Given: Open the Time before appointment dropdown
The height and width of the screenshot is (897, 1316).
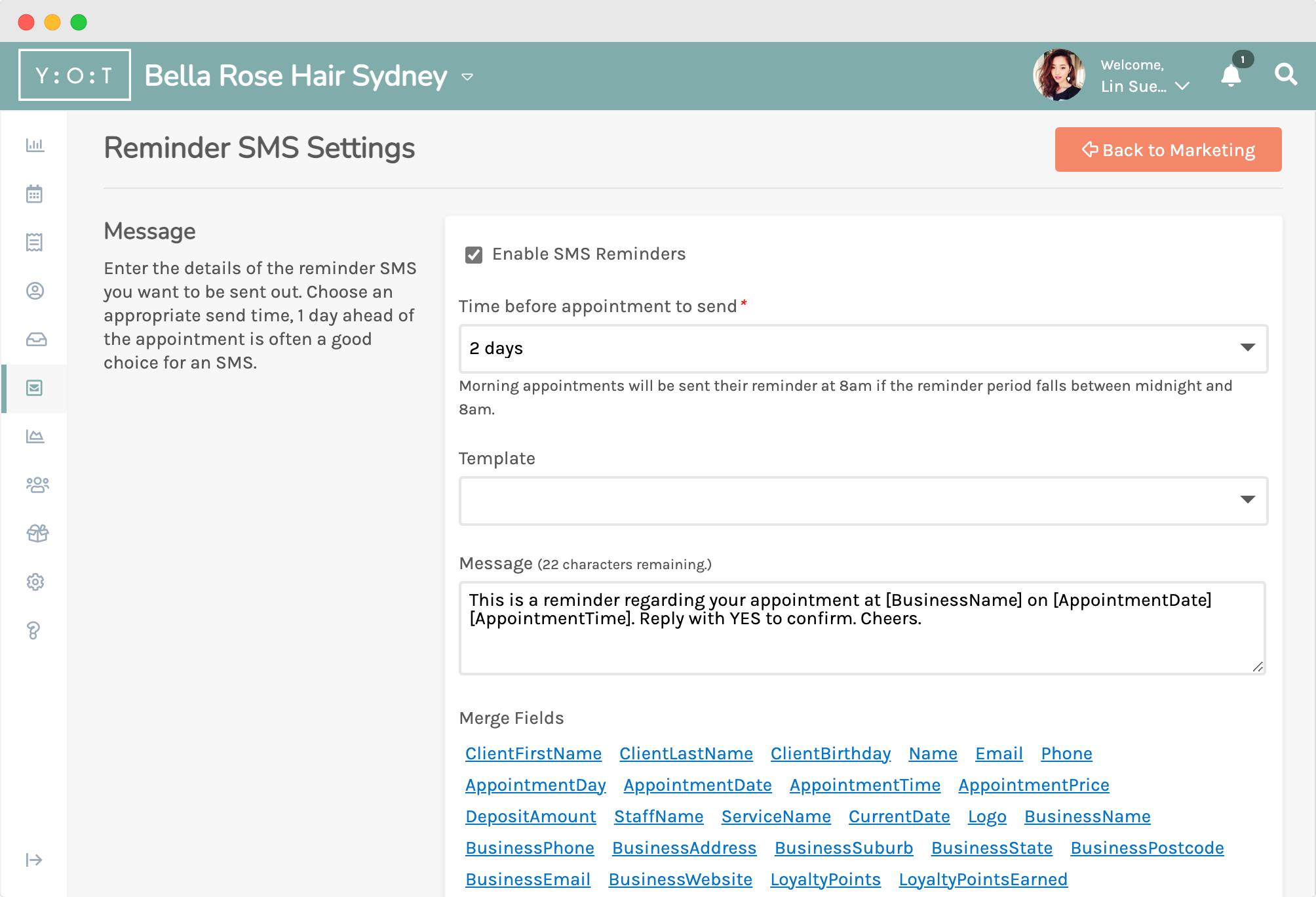Looking at the screenshot, I should (863, 348).
